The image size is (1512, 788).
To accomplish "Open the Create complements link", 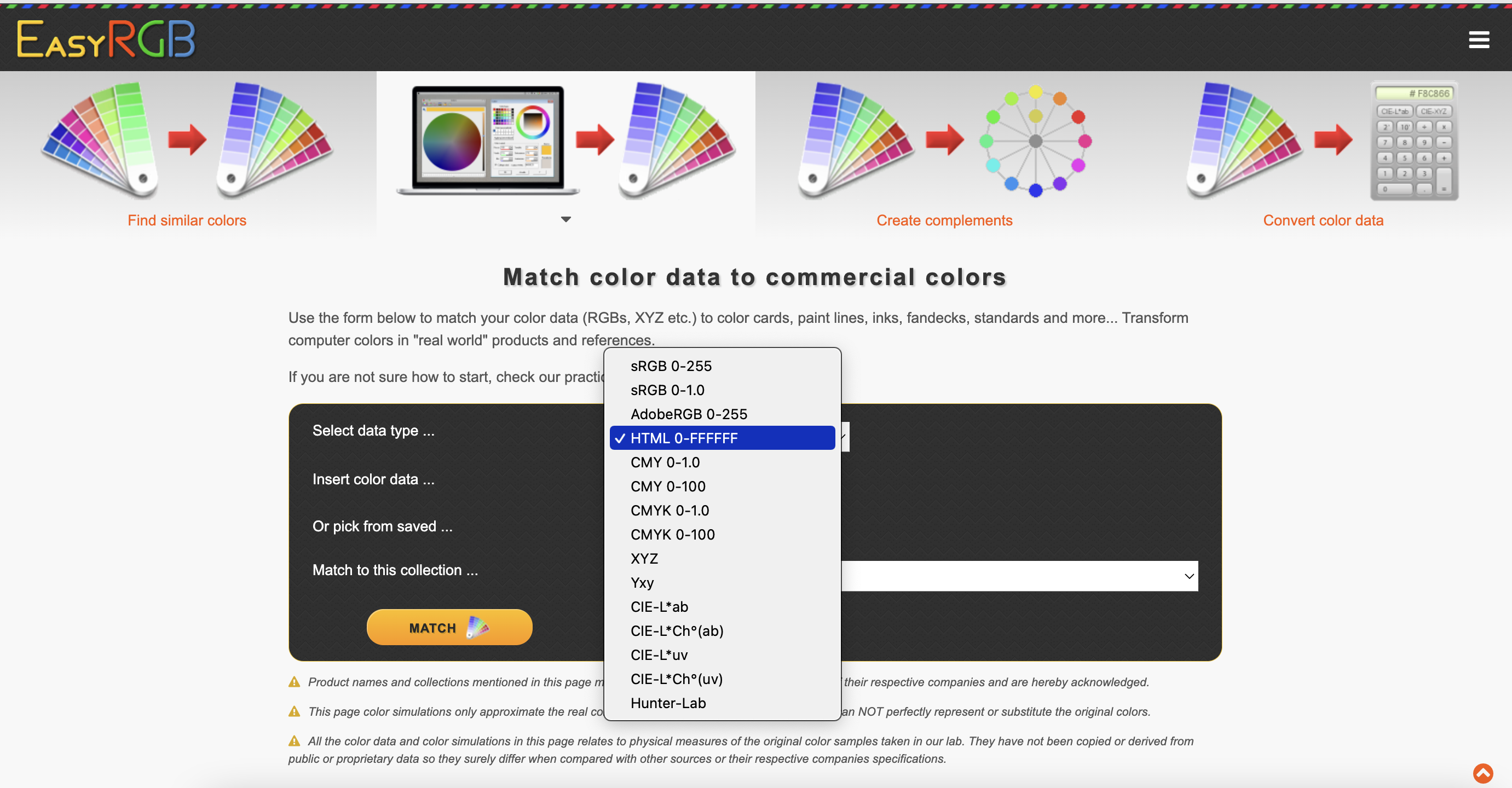I will point(944,220).
